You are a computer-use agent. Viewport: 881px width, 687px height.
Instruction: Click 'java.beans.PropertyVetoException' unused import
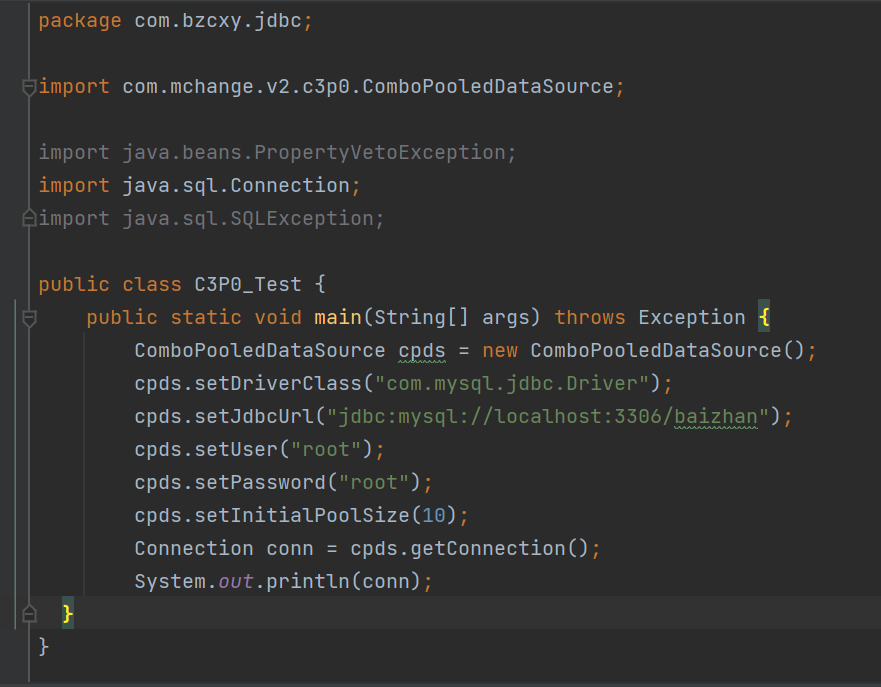click(x=314, y=152)
